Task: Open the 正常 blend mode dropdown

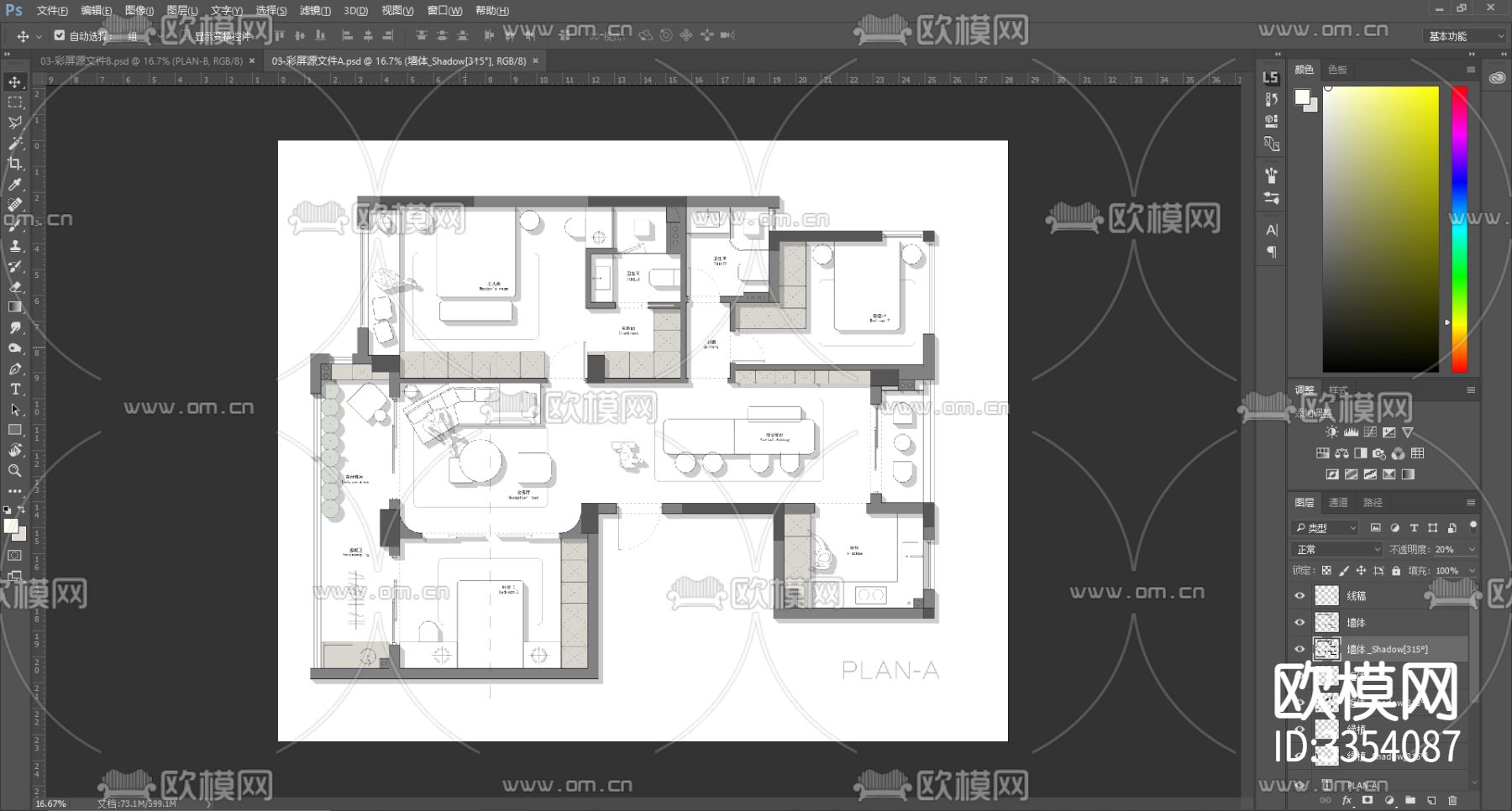Action: (x=1336, y=549)
